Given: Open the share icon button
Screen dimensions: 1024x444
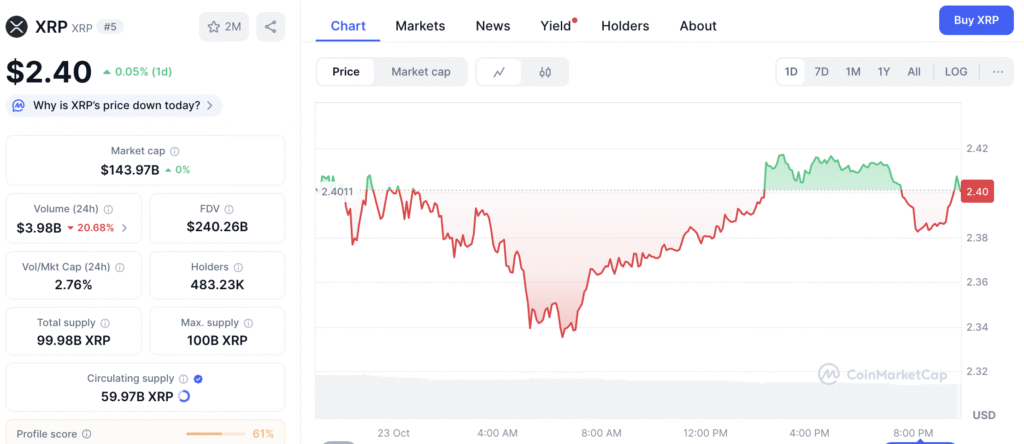Looking at the screenshot, I should tap(270, 27).
